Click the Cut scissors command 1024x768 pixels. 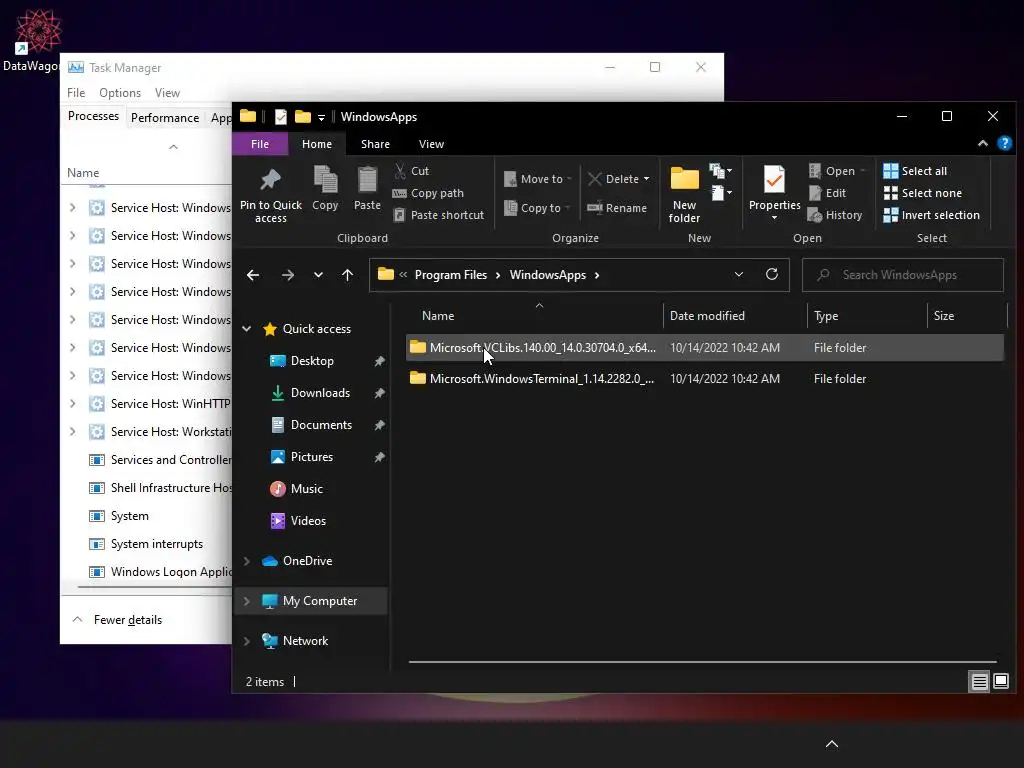pyautogui.click(x=411, y=171)
